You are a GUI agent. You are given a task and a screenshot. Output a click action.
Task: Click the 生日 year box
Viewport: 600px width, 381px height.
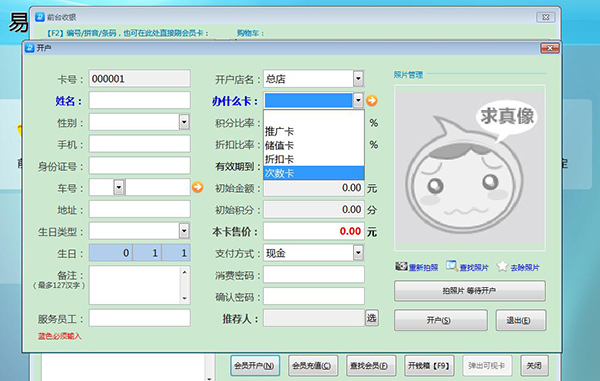111,253
